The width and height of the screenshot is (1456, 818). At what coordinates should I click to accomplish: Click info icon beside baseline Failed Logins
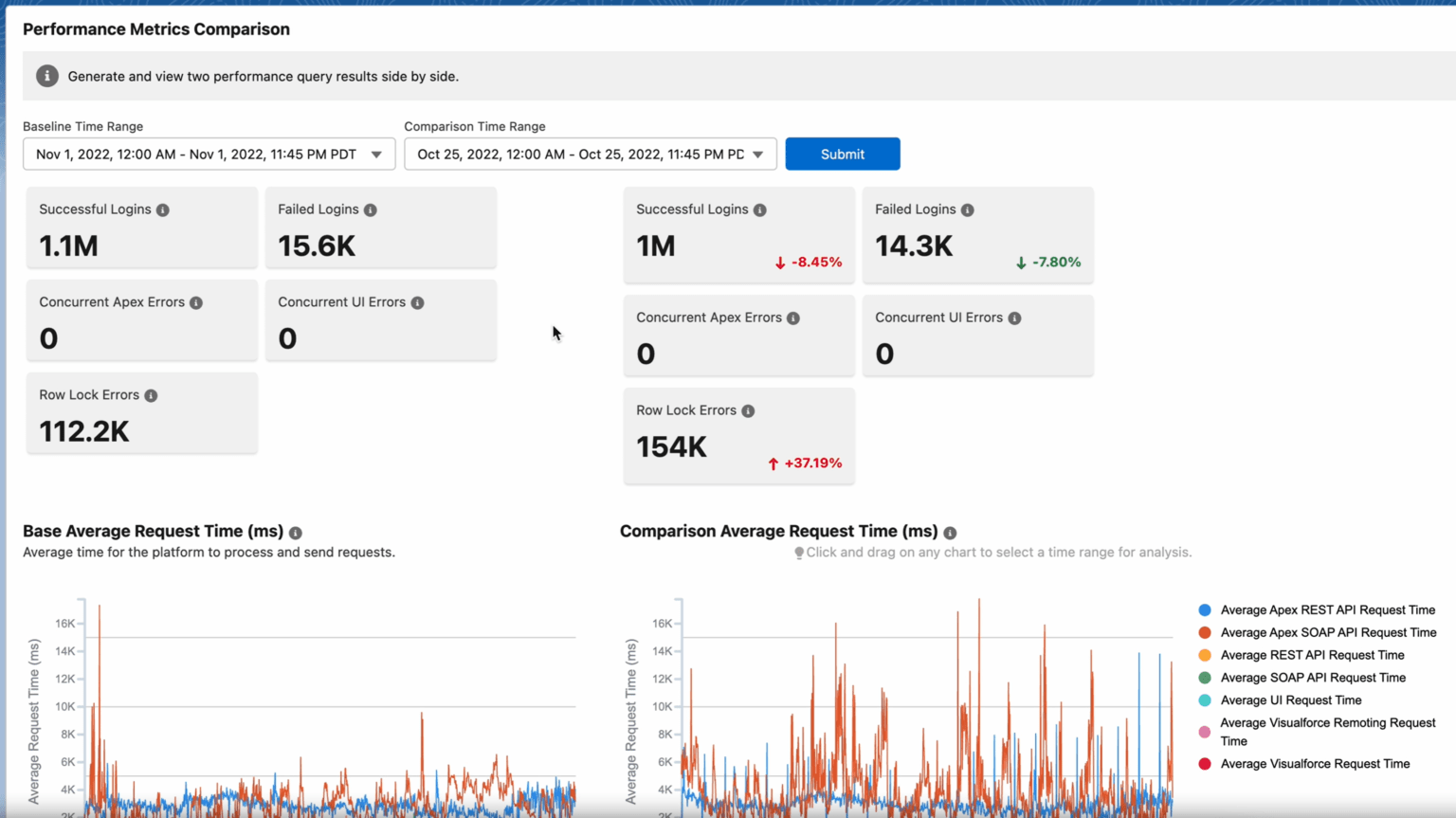[371, 210]
